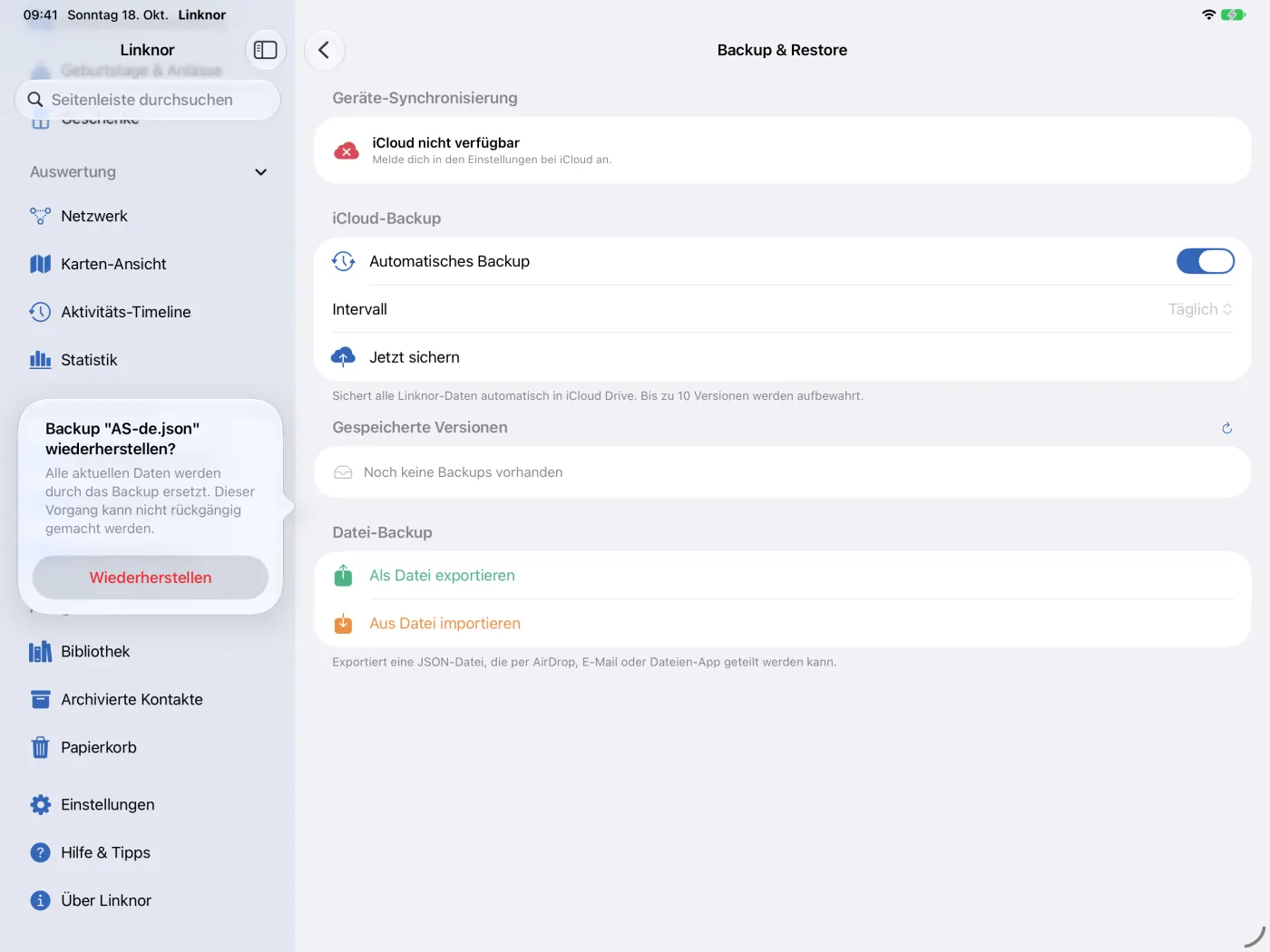Click the Archivierte Kontakte box icon
This screenshot has width=1270, height=952.
pyautogui.click(x=40, y=700)
